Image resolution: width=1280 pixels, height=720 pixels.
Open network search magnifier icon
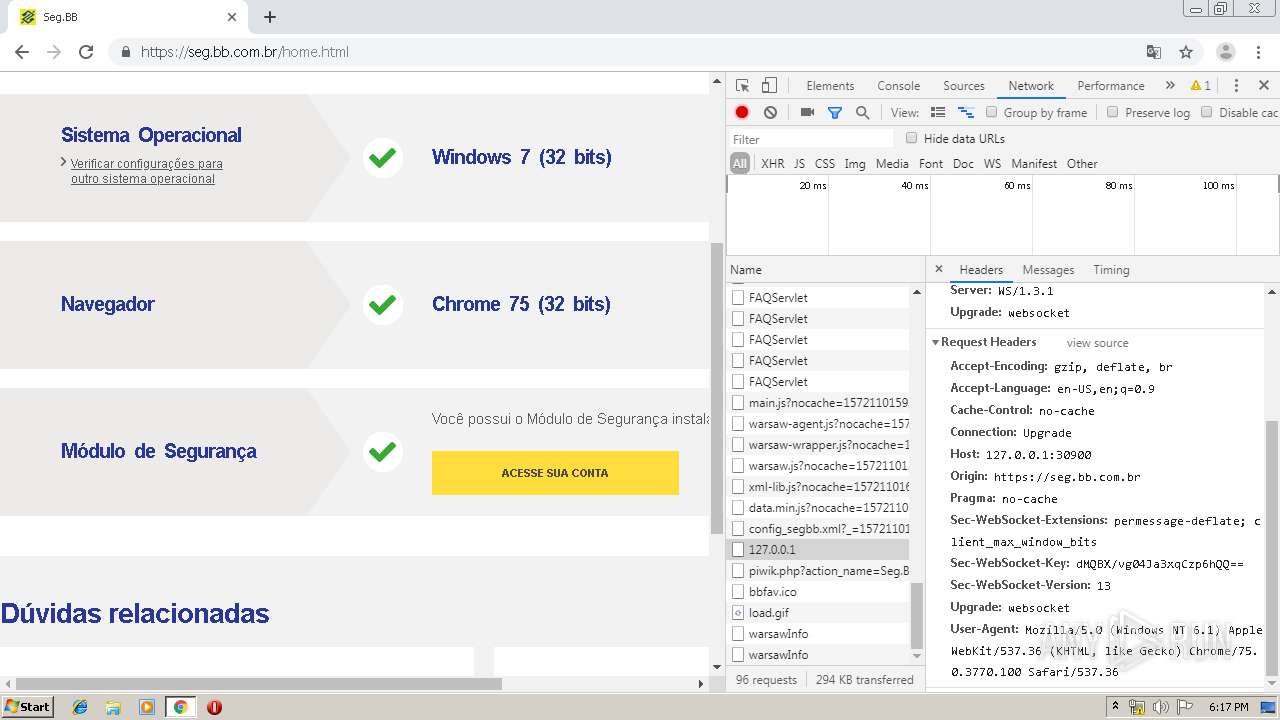point(862,113)
